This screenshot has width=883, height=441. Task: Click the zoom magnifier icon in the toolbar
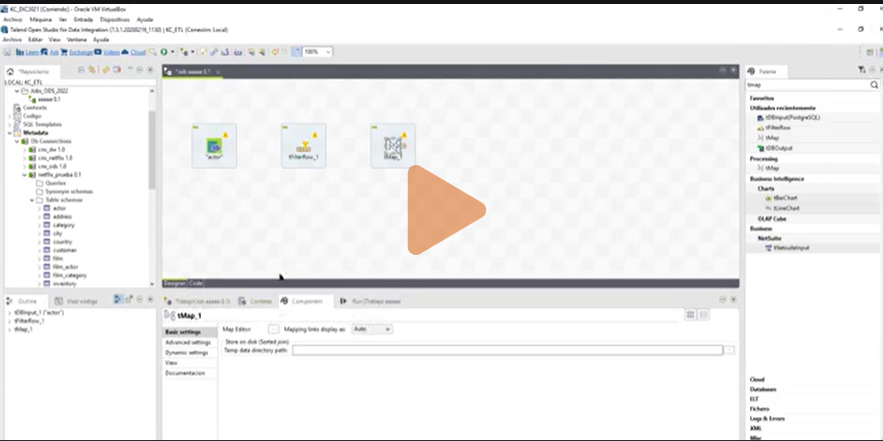(153, 52)
